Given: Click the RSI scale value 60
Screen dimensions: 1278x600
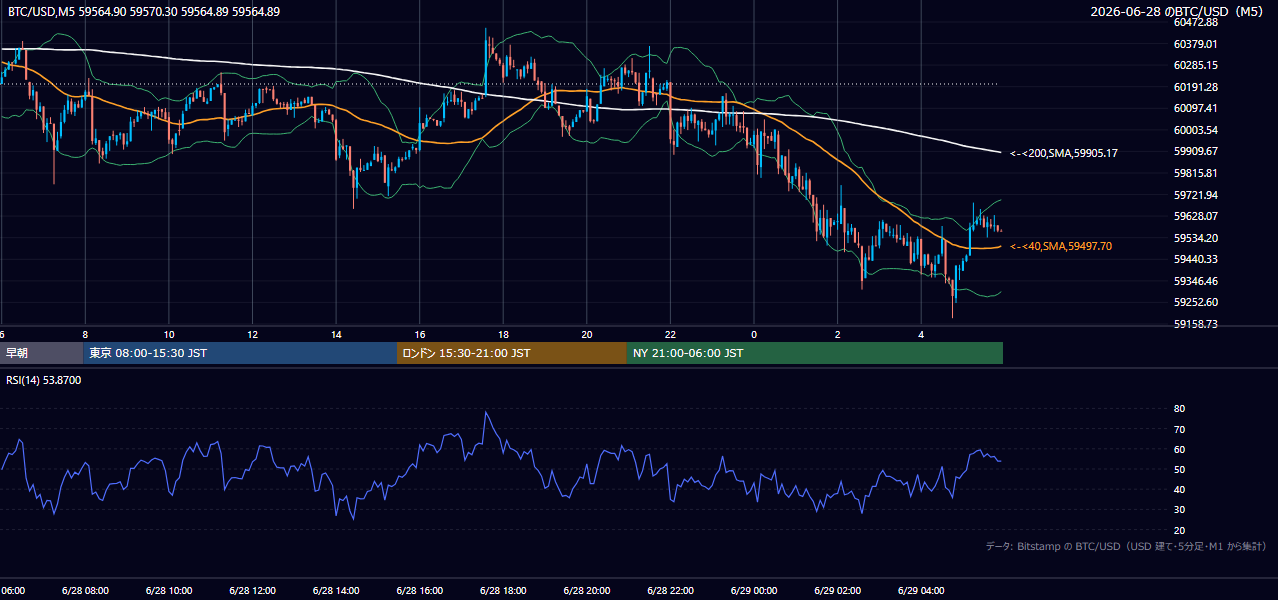Looking at the screenshot, I should 1179,449.
